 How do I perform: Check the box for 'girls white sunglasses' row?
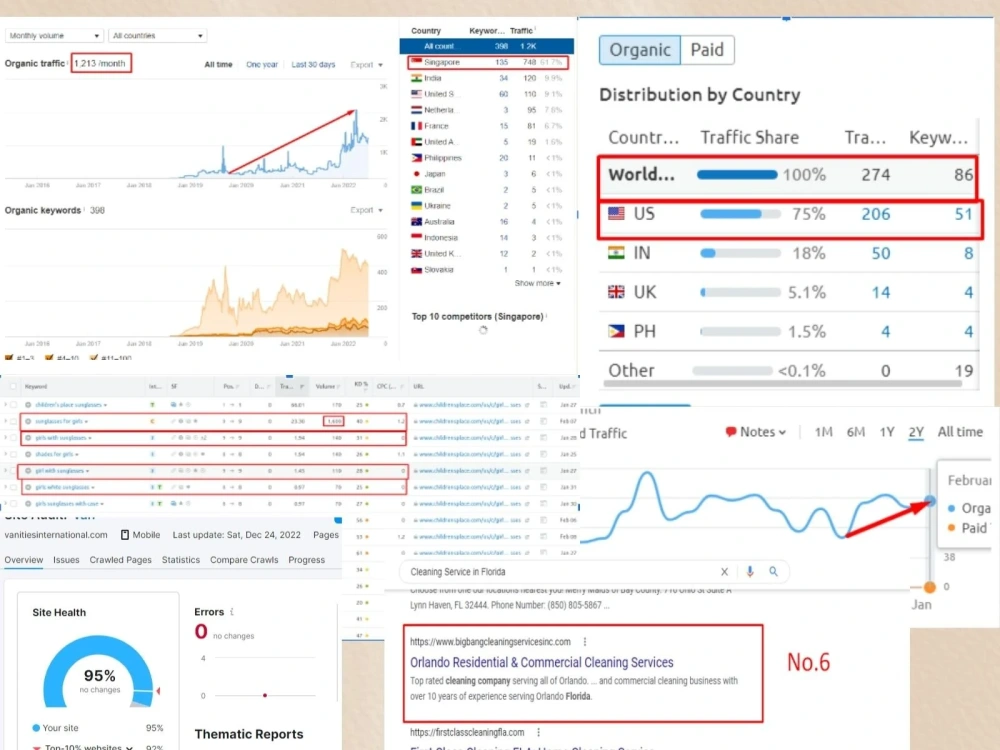(13, 487)
